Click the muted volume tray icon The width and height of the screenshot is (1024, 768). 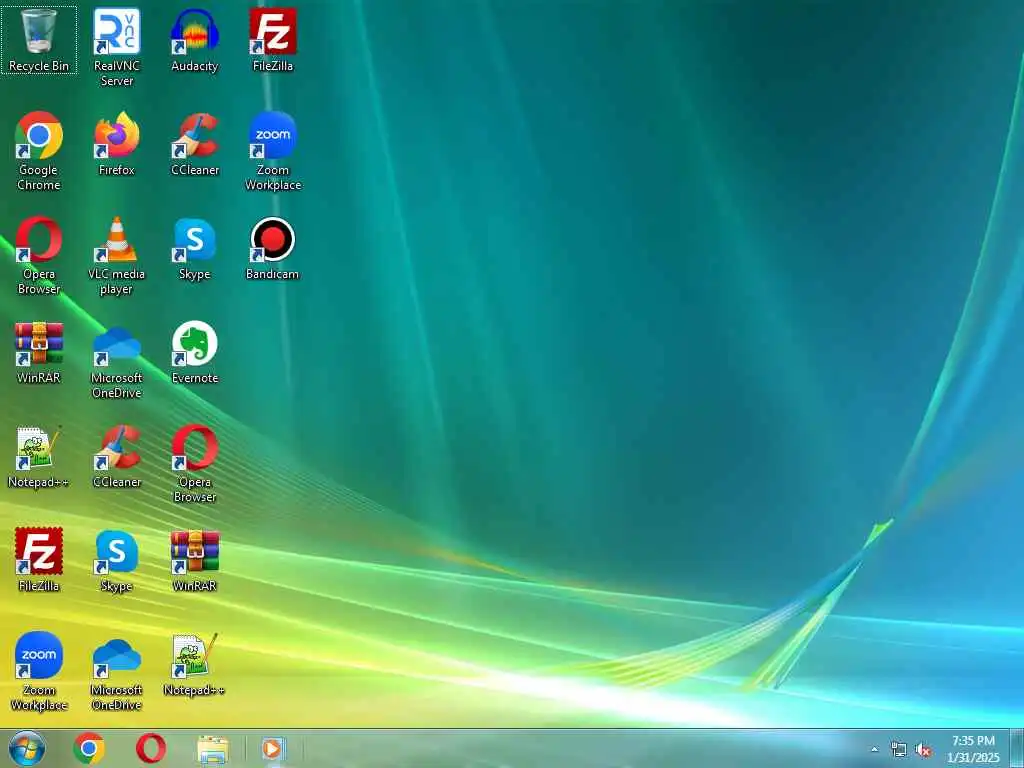923,750
